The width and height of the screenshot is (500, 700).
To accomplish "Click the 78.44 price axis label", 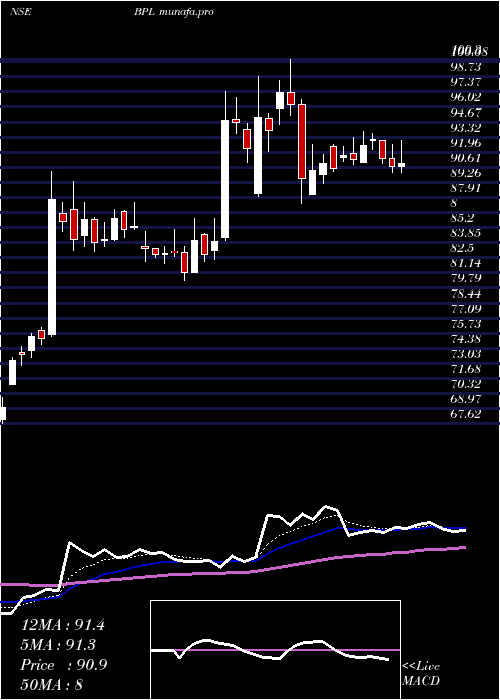I will (466, 294).
